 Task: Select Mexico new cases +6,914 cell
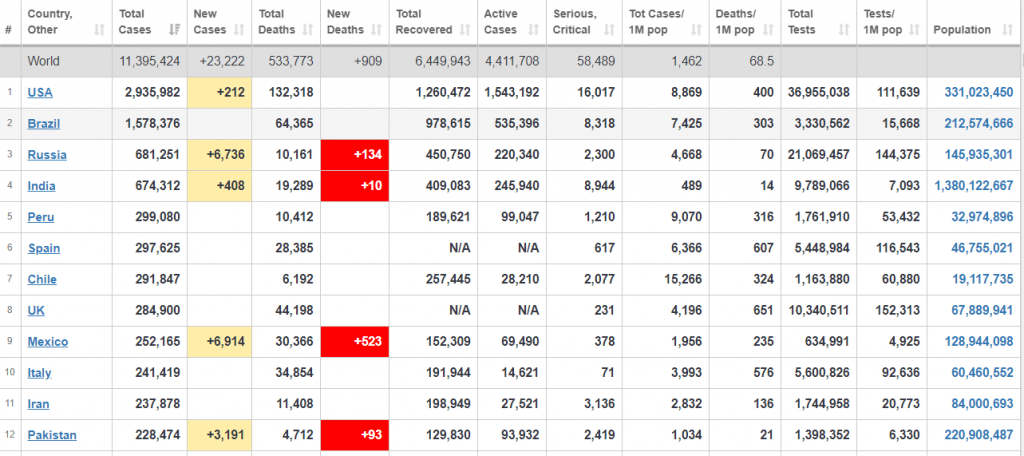click(219, 342)
